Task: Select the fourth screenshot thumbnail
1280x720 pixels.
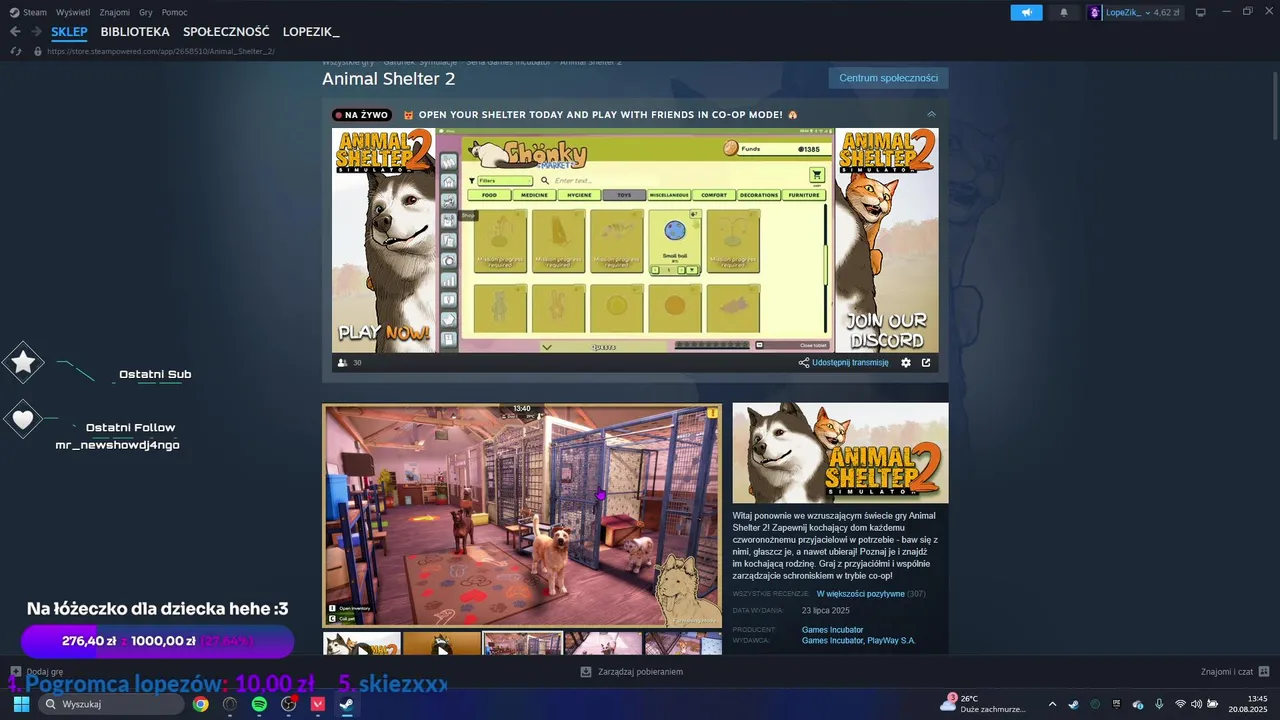Action: 603,644
